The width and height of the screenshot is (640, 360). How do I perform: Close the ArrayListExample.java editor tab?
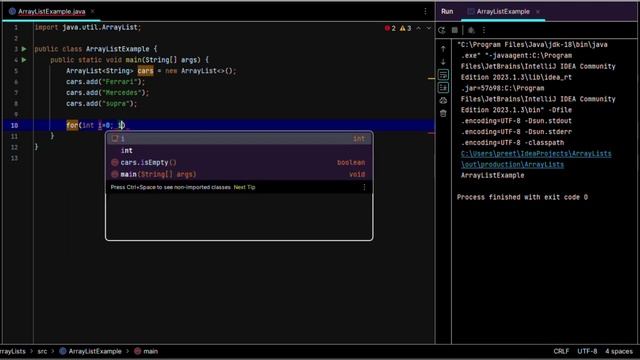click(x=93, y=11)
